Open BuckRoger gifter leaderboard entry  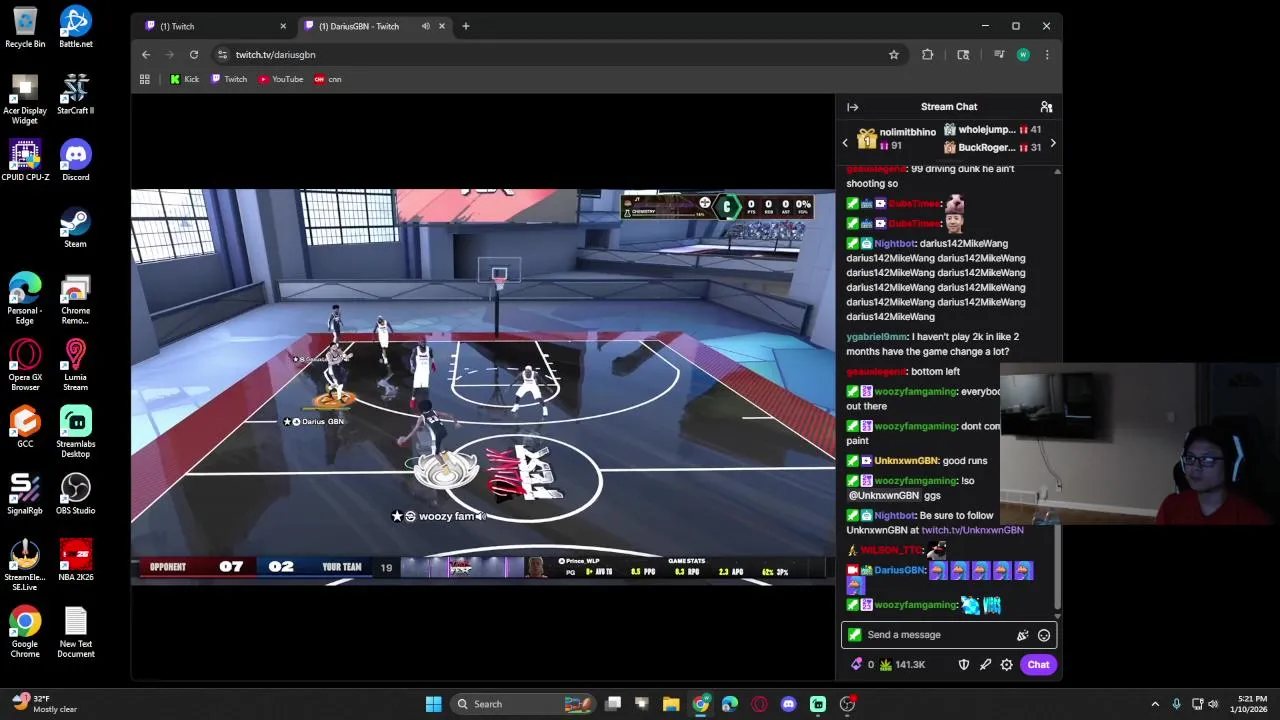(x=992, y=148)
